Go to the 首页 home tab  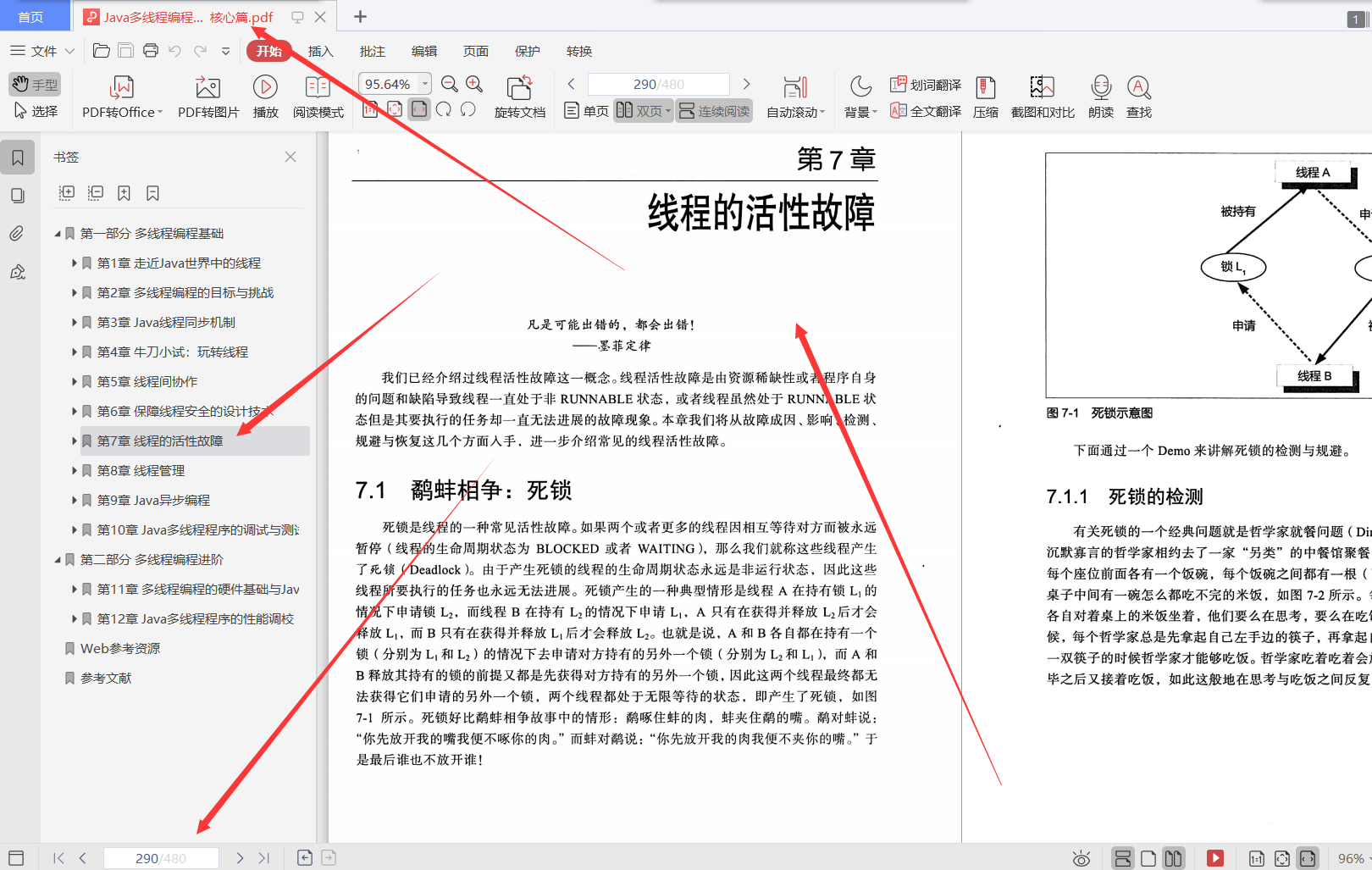point(31,17)
